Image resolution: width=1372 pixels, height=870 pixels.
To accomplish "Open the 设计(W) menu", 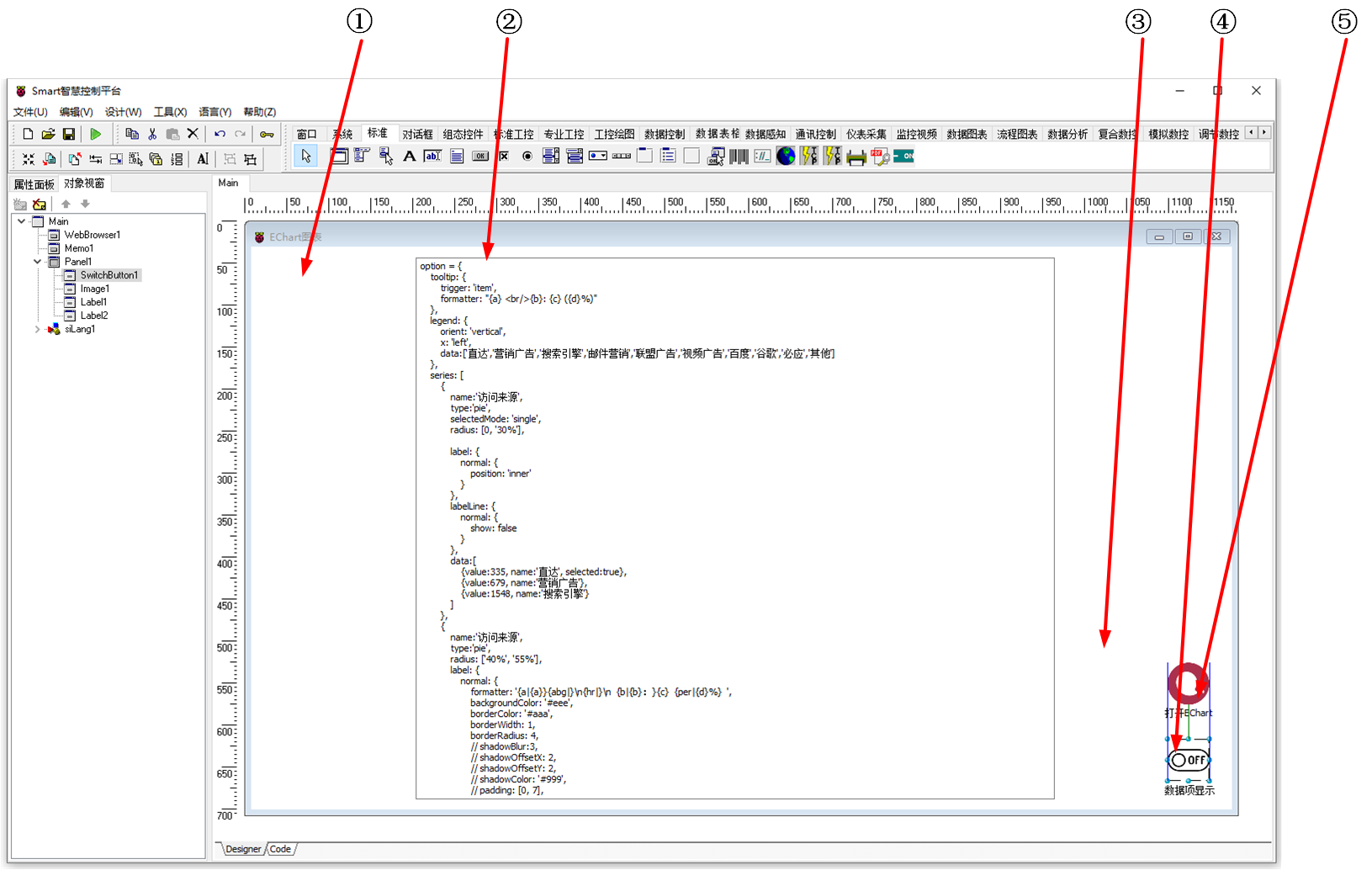I will [123, 112].
